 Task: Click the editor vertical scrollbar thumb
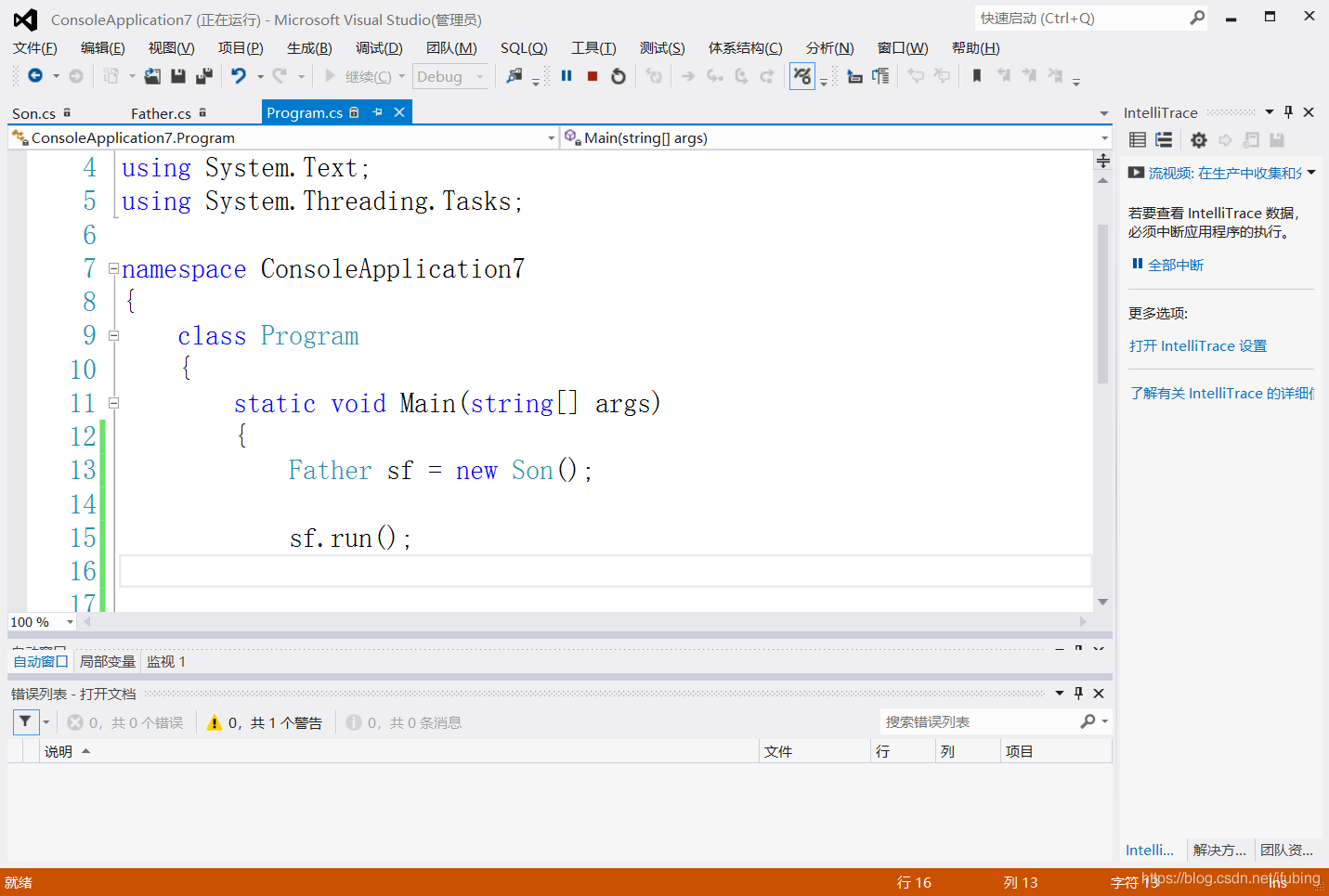click(1102, 304)
